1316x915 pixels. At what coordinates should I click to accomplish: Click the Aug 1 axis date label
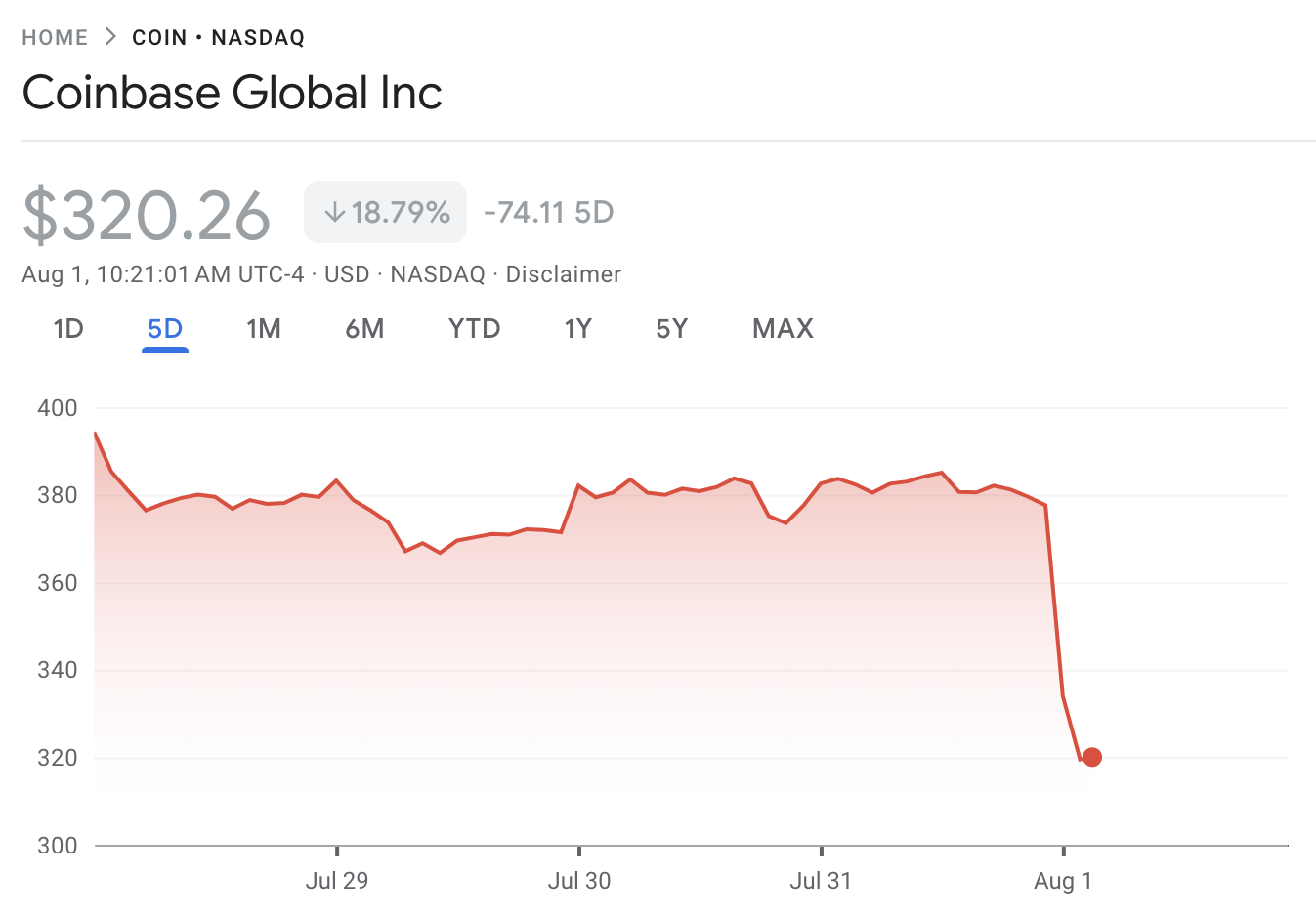[1063, 881]
